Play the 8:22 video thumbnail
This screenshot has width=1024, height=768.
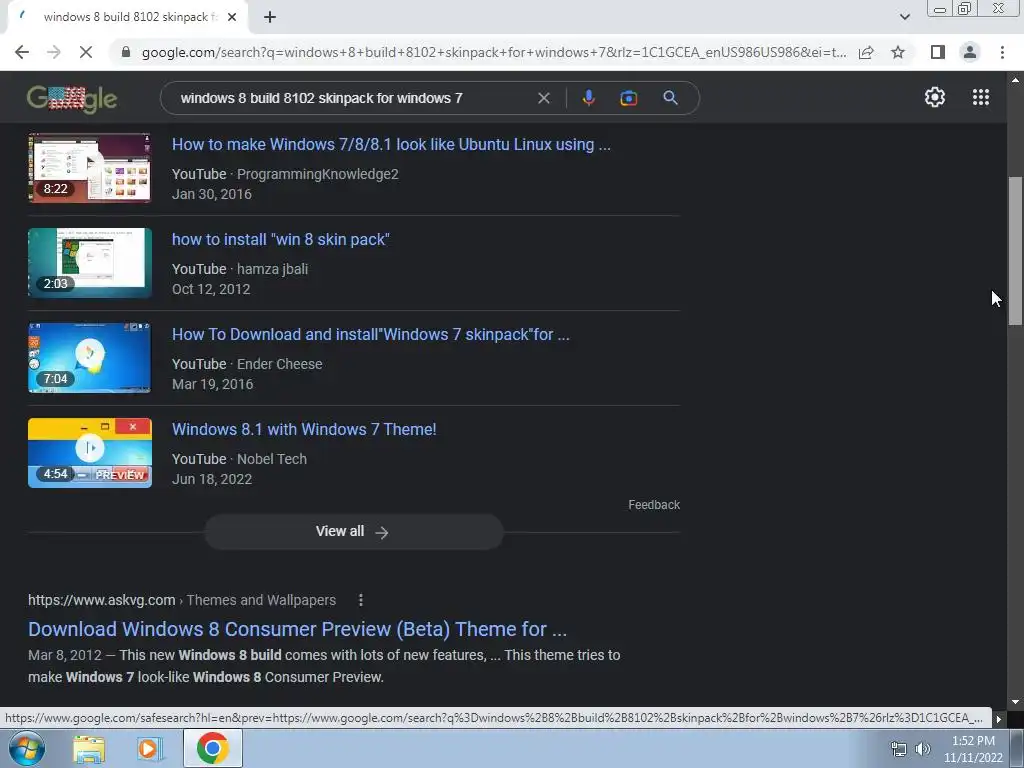(x=89, y=168)
